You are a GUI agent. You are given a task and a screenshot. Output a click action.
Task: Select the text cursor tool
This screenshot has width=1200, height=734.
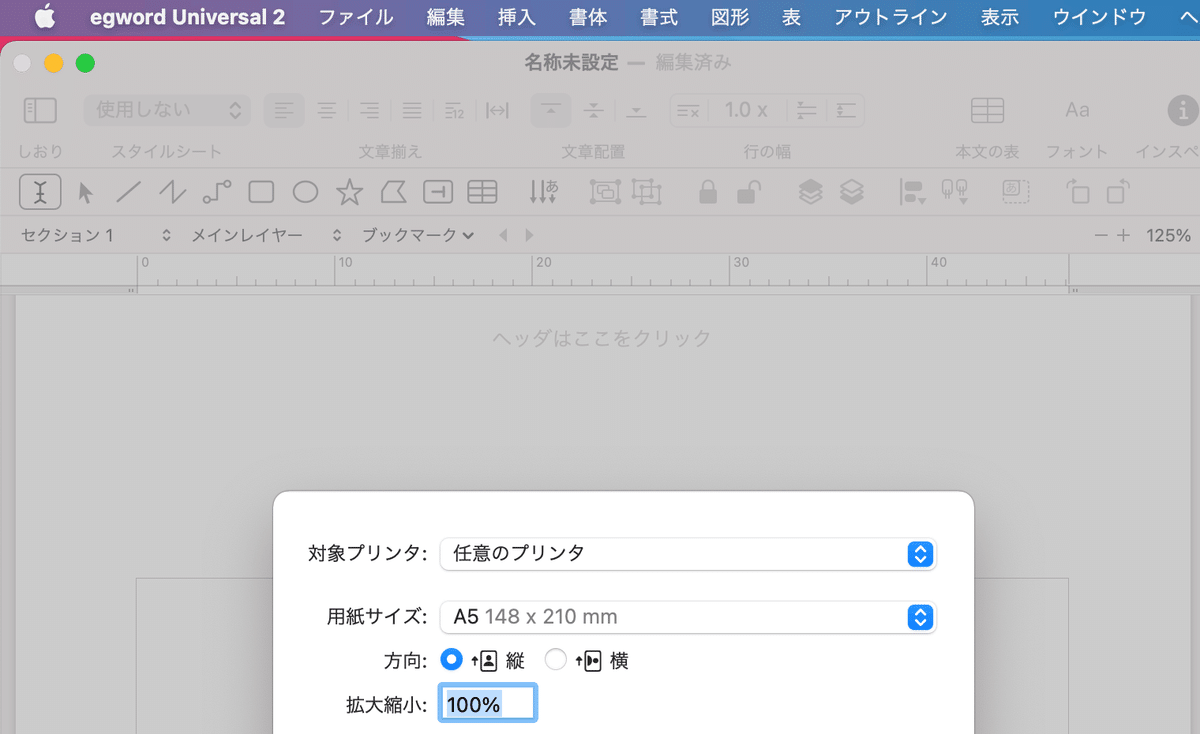click(x=40, y=191)
